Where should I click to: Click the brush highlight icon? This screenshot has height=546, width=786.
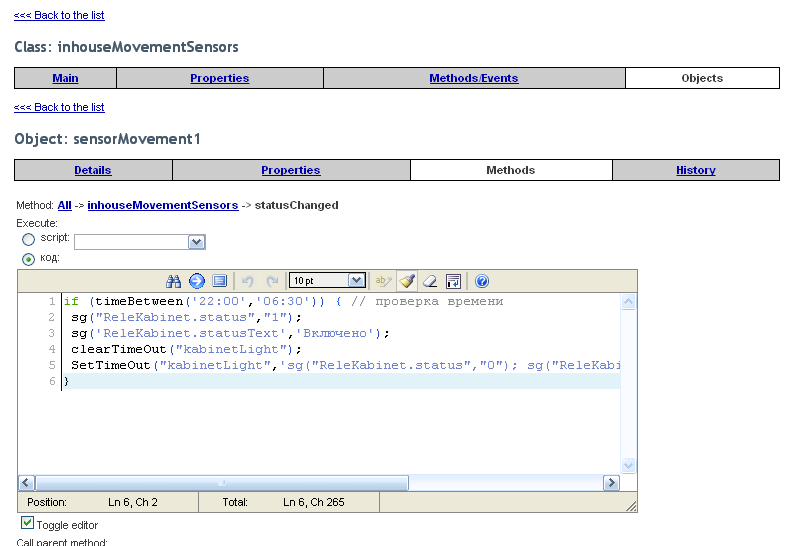pyautogui.click(x=407, y=281)
